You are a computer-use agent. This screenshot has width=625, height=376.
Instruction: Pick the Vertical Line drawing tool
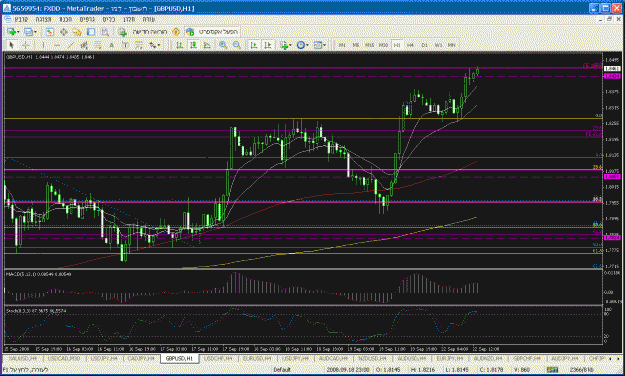[x=43, y=45]
